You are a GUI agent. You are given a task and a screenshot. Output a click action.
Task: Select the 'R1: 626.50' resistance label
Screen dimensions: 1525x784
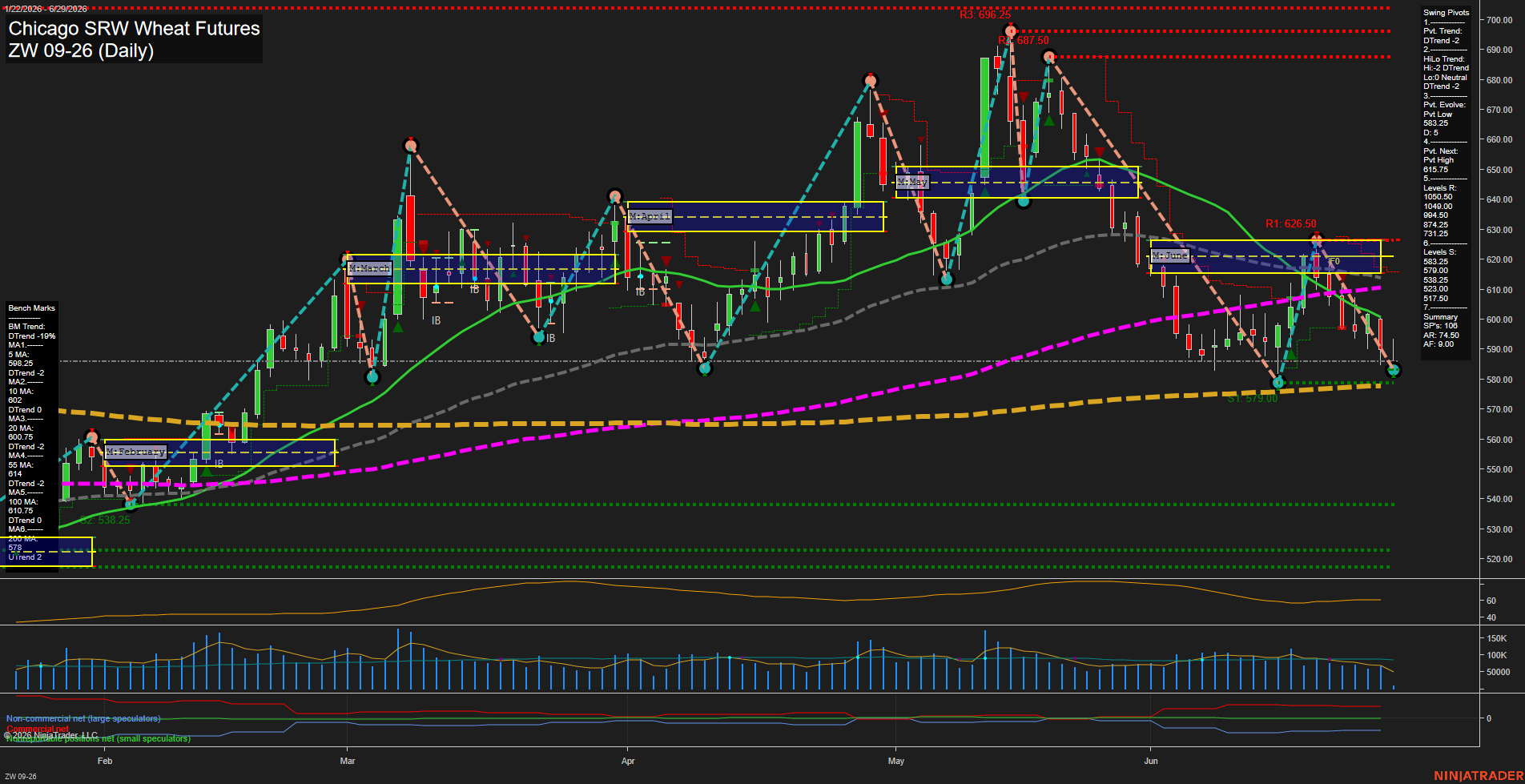1291,224
